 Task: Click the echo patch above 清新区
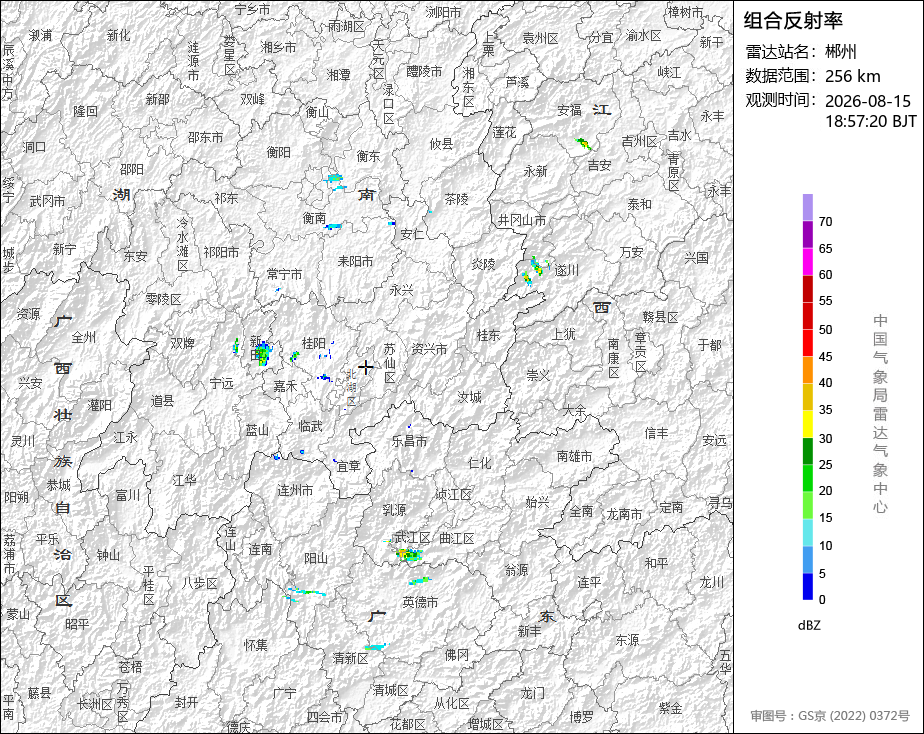click(x=377, y=647)
